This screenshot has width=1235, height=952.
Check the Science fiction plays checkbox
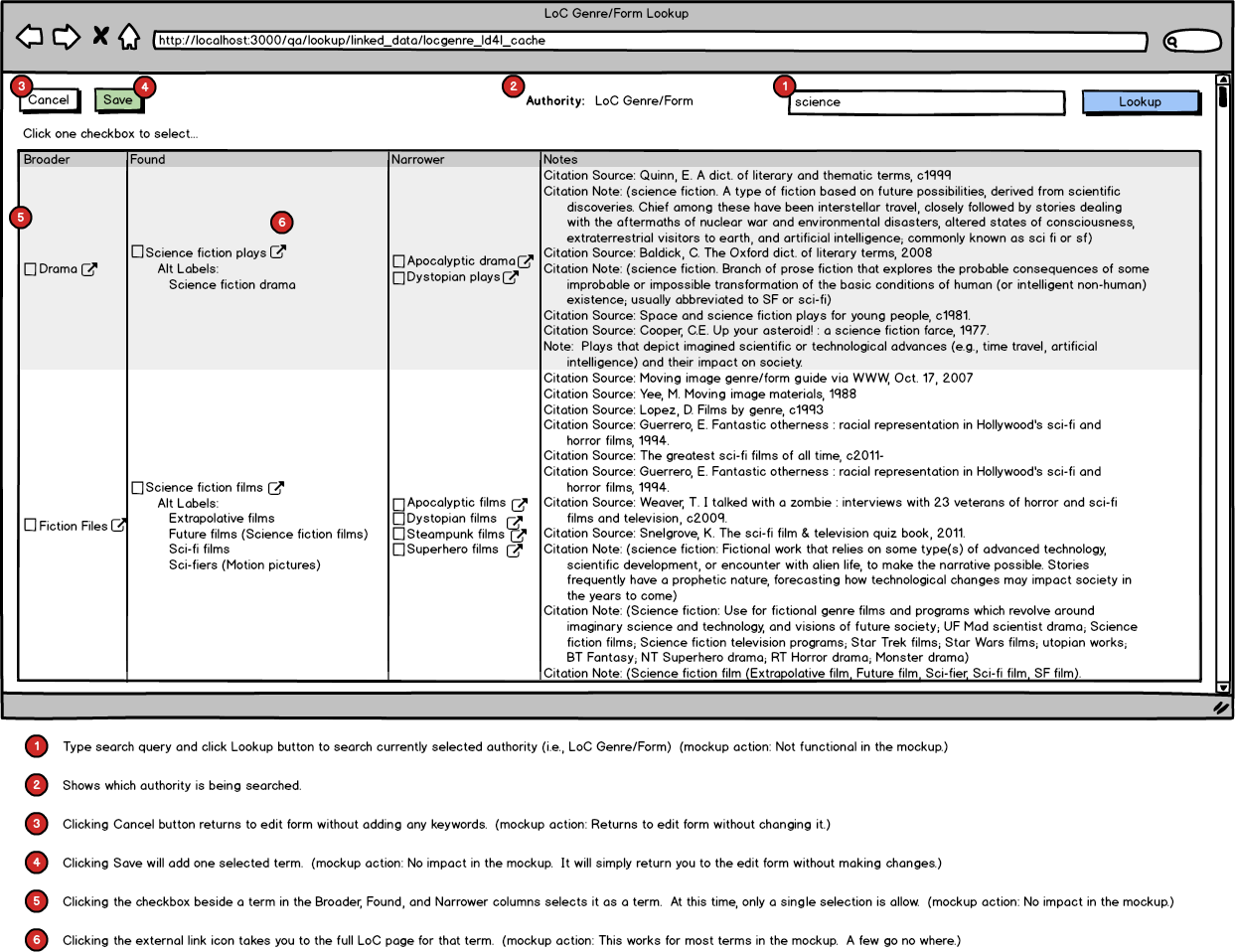click(138, 252)
